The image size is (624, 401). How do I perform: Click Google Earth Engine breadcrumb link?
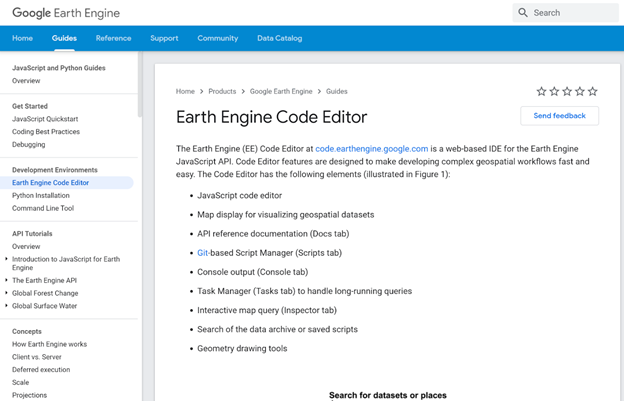click(x=281, y=91)
